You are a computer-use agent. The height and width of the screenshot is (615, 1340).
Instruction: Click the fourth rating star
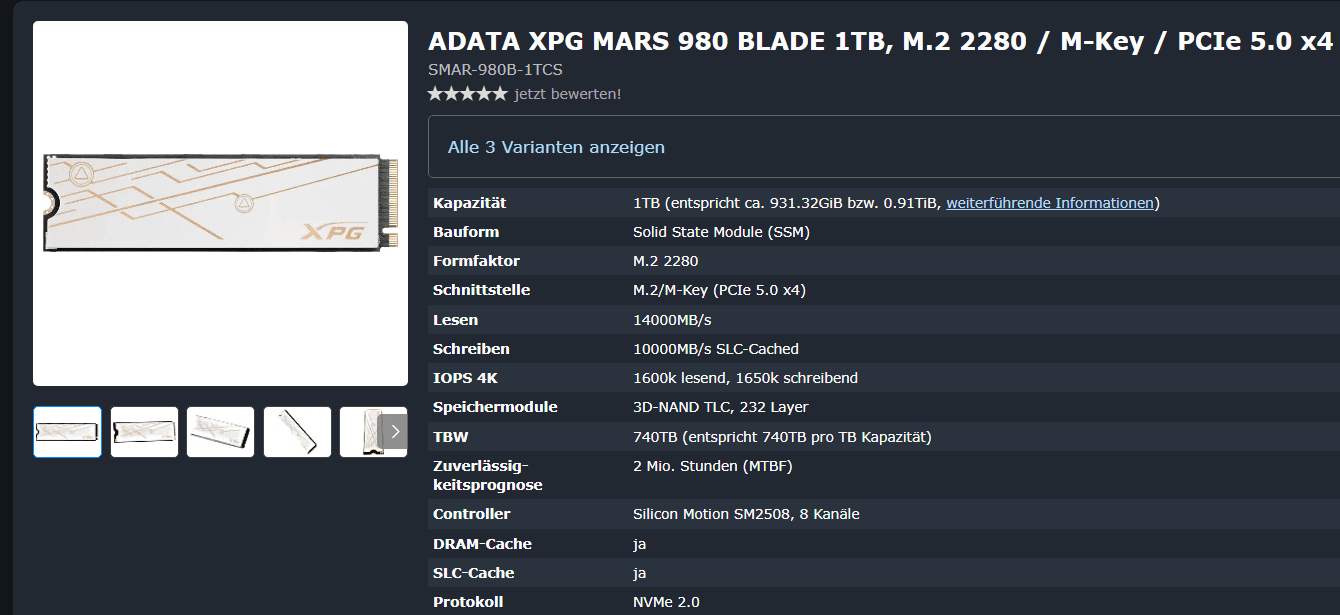tap(484, 94)
